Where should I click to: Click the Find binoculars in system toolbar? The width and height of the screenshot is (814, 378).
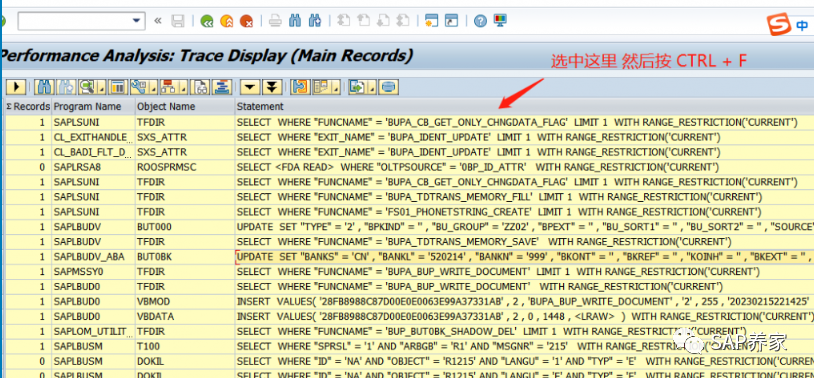coord(295,21)
